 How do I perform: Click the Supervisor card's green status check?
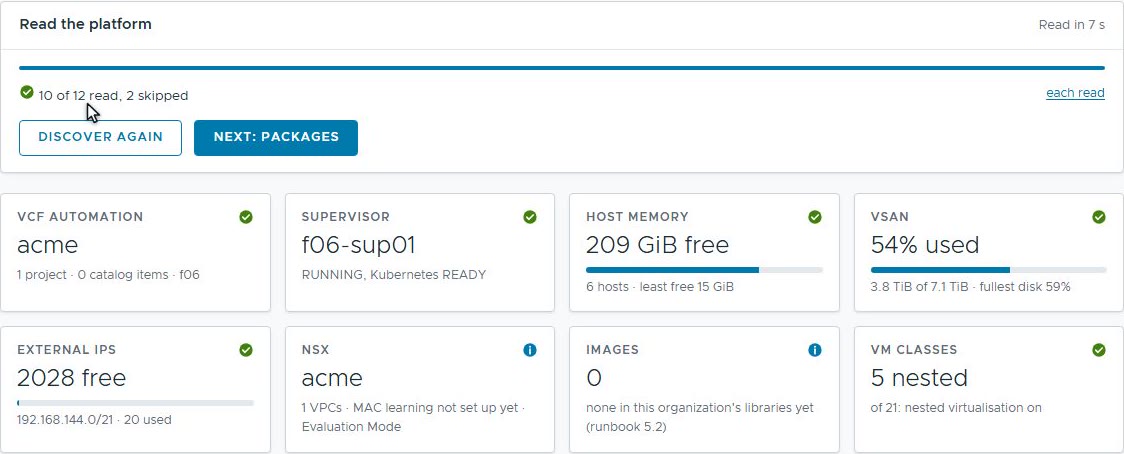(x=530, y=217)
